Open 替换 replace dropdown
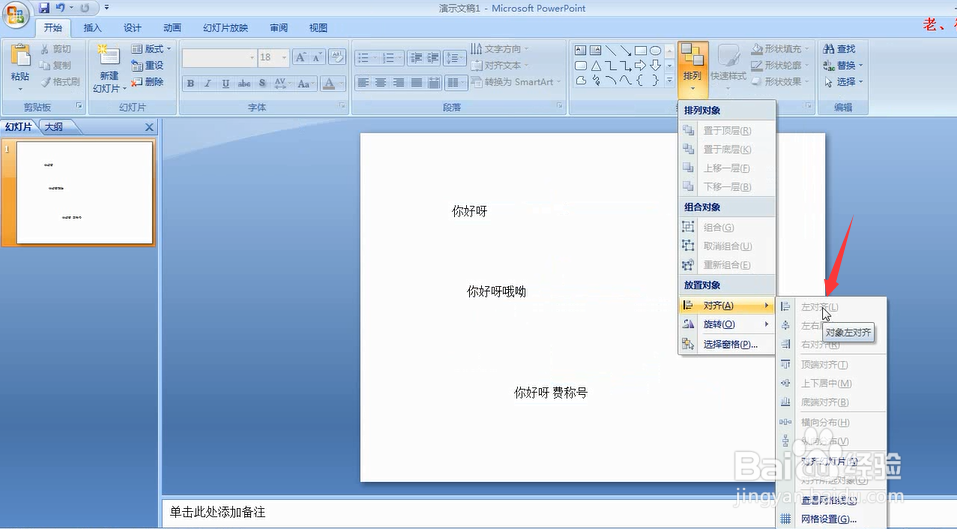Screen dimensions: 957x529 click(x=843, y=65)
